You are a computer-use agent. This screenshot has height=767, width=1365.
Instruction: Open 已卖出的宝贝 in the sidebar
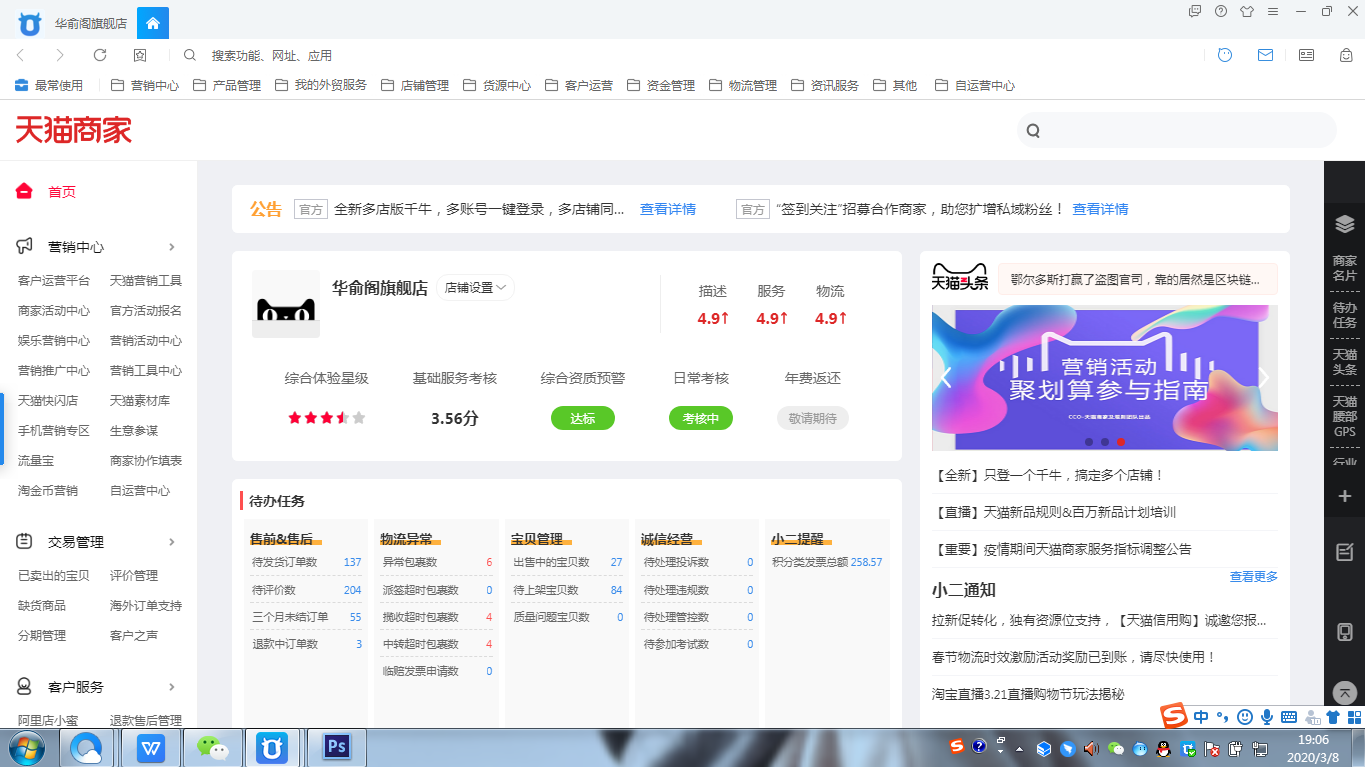pyautogui.click(x=54, y=575)
